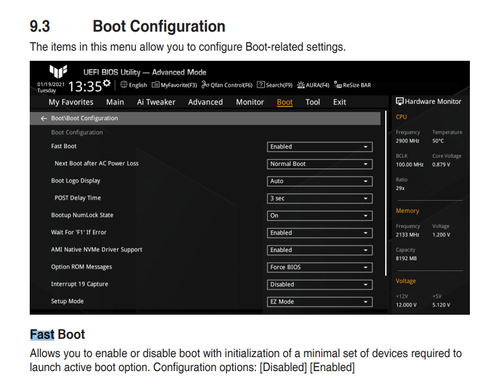Viewport: 480px width, 385px height.
Task: Click the back arrow beside Boot\Boot Configuration
Action: 43,118
